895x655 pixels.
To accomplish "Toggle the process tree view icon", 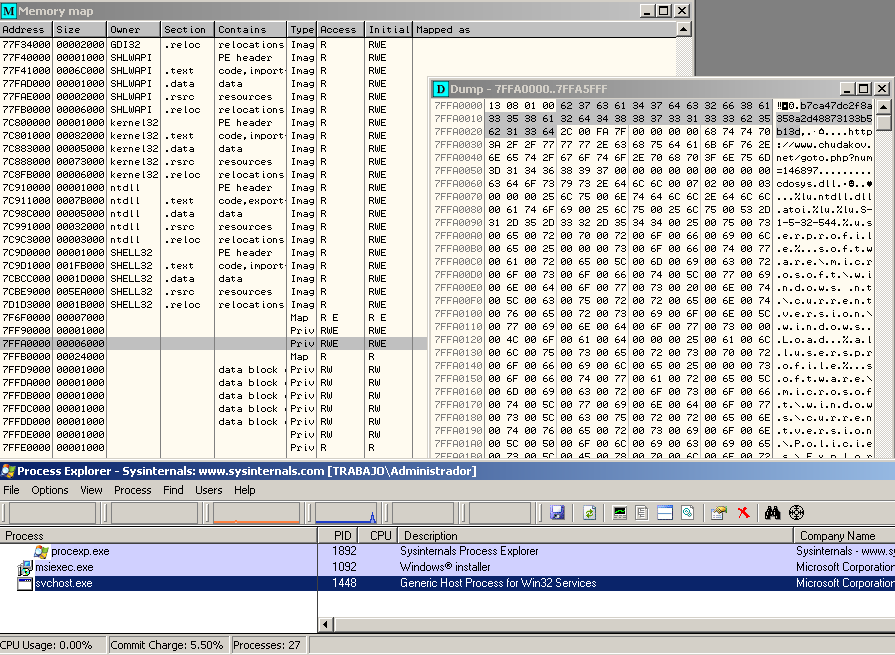I will point(643,513).
